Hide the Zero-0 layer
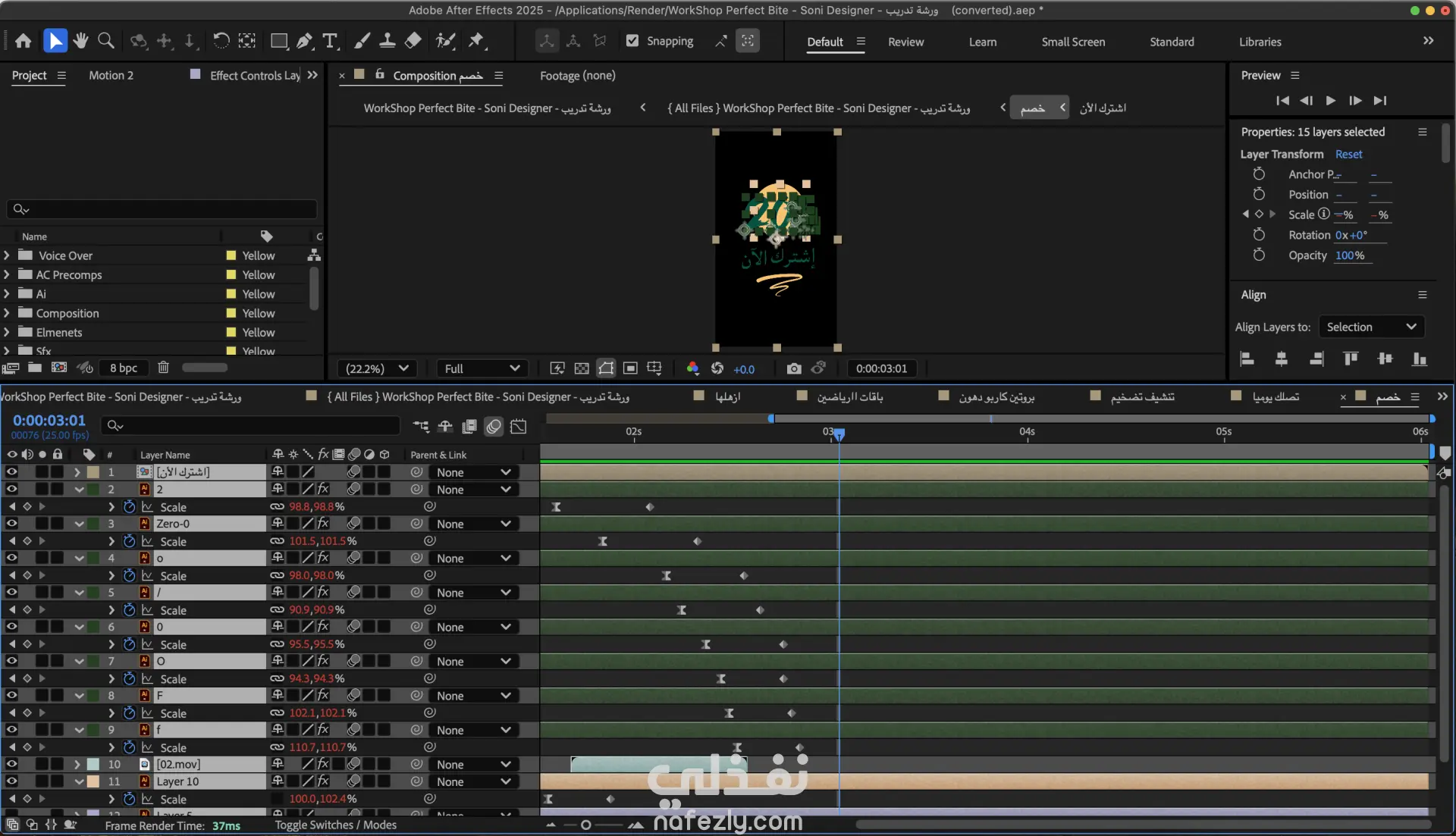 11,524
